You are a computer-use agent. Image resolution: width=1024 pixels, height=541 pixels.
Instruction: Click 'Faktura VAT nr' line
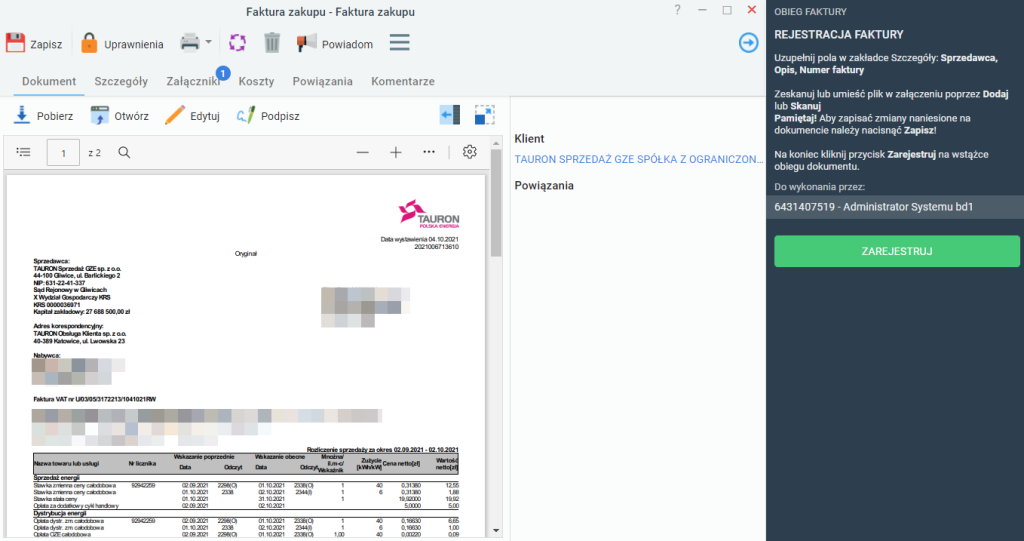(x=95, y=399)
